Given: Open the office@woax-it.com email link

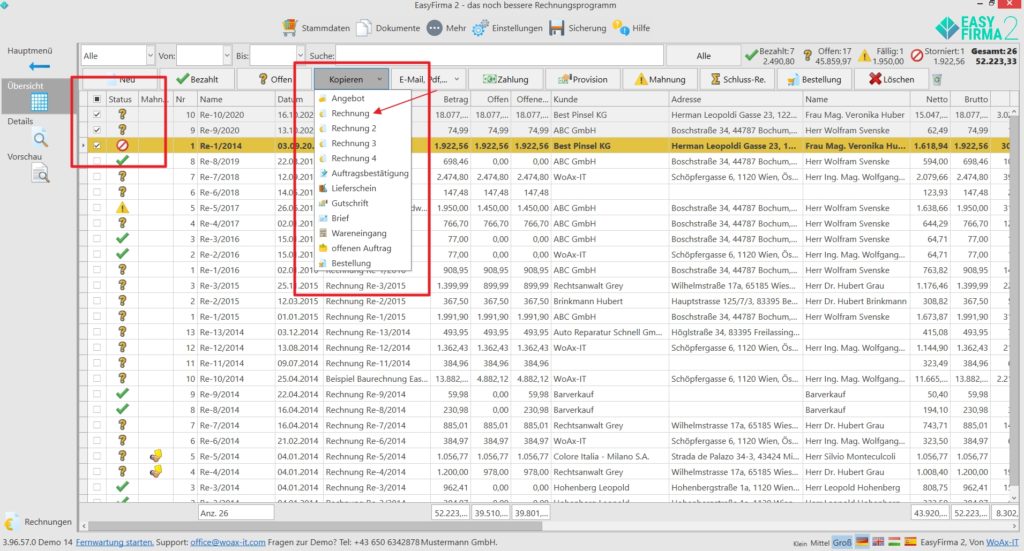Looking at the screenshot, I should tap(228, 543).
